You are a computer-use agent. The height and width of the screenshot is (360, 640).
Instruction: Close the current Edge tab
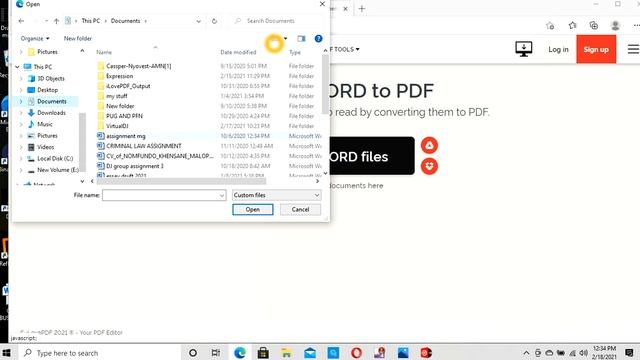click(345, 9)
